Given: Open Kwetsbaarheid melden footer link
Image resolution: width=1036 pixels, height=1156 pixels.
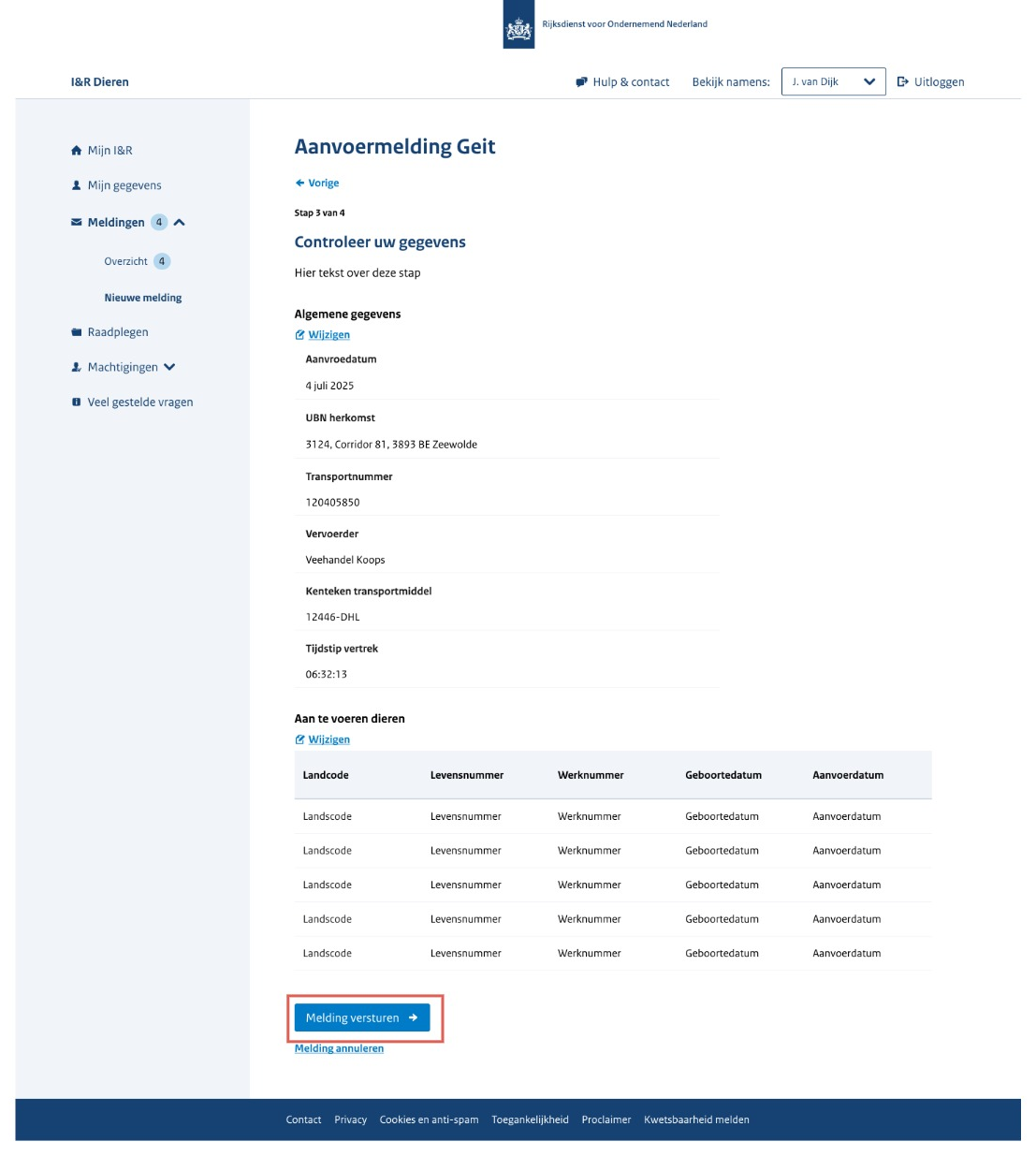Looking at the screenshot, I should 696,1120.
